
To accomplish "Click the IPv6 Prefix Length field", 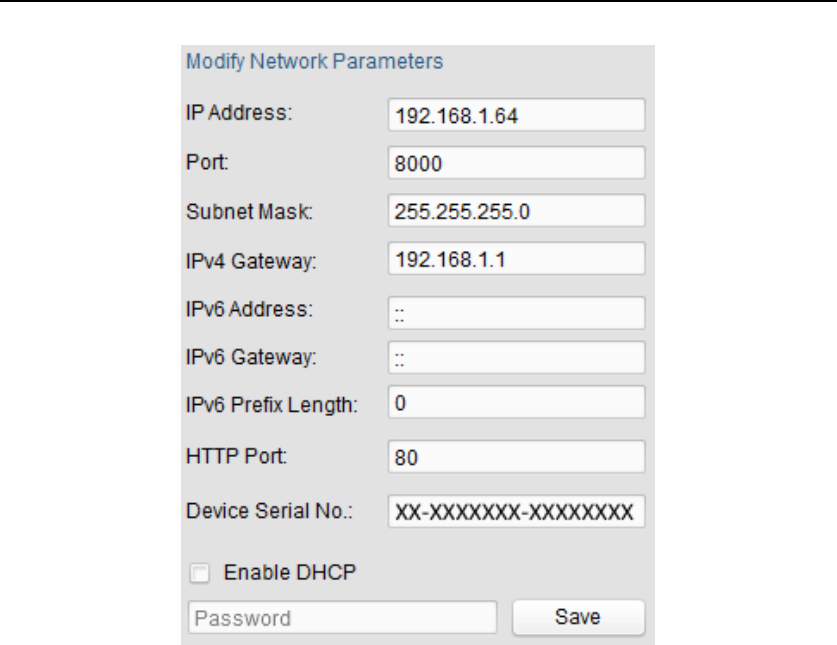I will 516,405.
